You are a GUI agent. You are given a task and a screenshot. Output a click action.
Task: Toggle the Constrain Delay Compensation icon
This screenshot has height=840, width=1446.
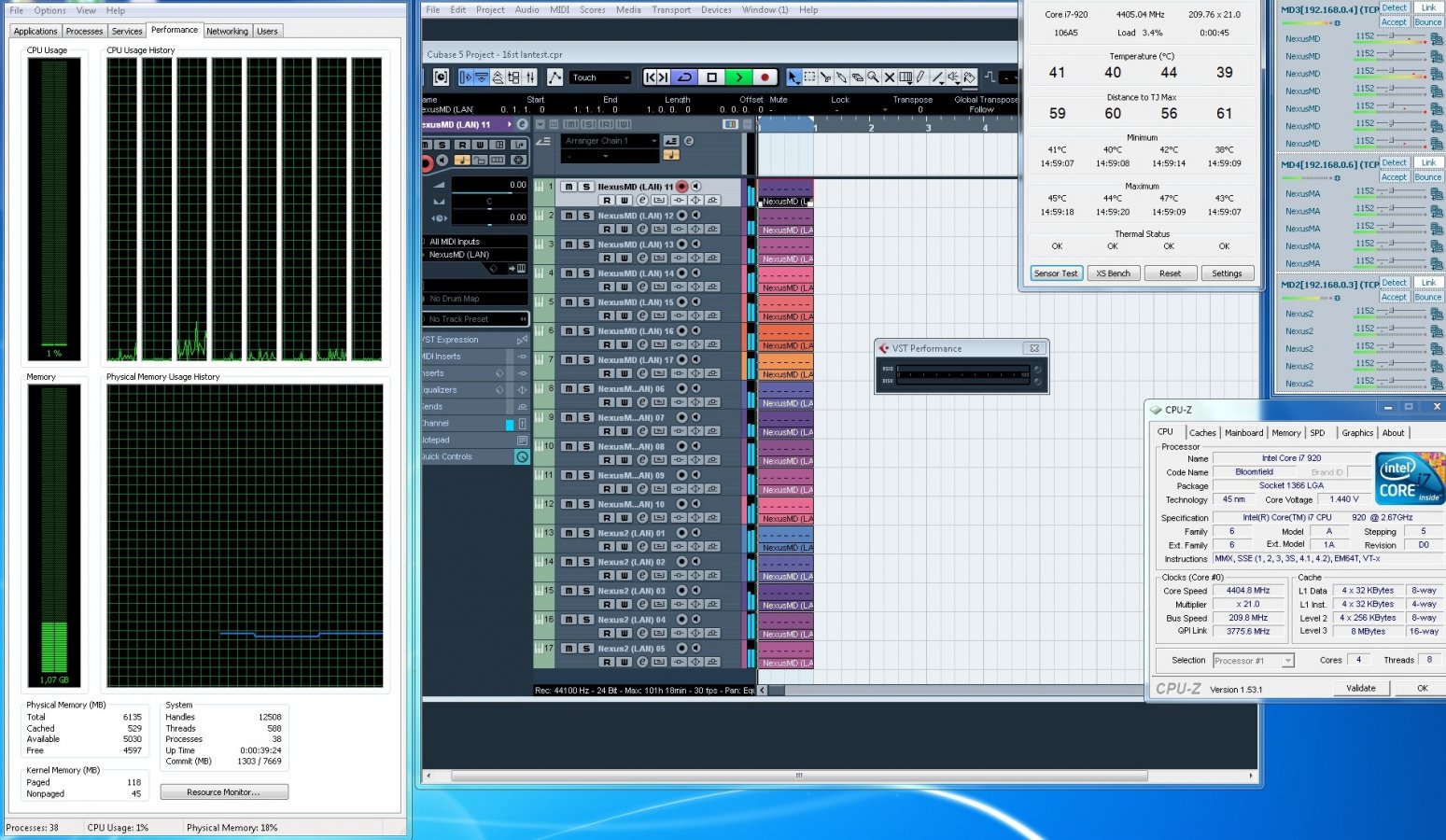pos(441,77)
